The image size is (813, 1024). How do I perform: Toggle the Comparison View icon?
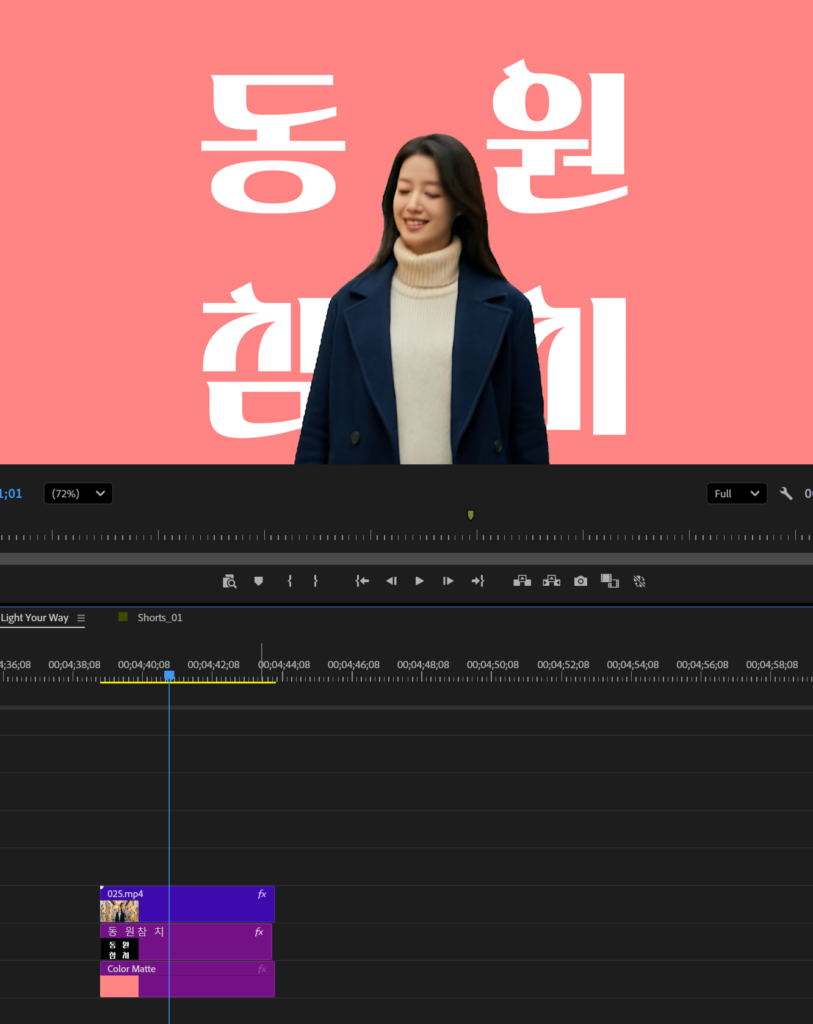[609, 581]
